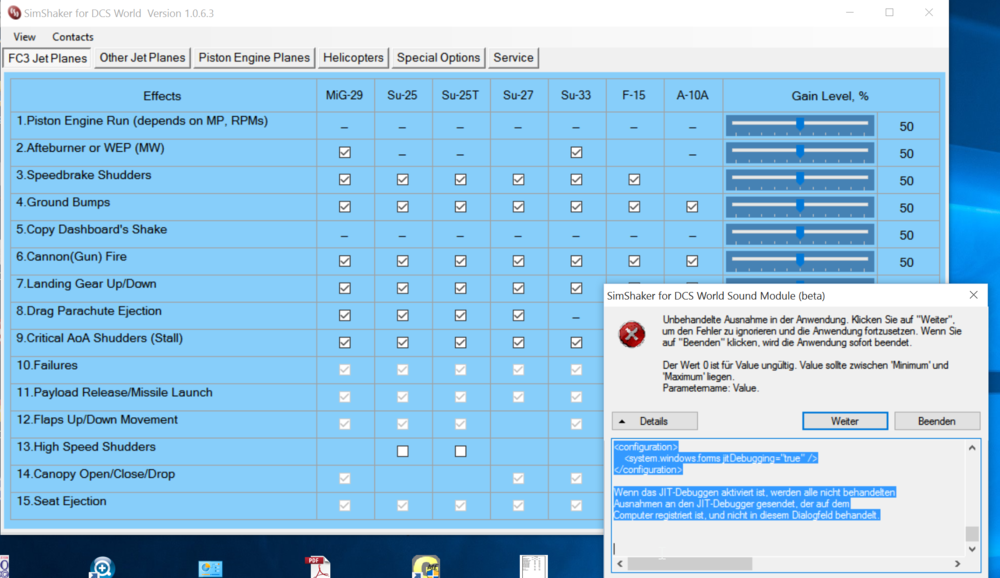Click the '10.Failures' row label
The width and height of the screenshot is (1000, 578).
click(47, 366)
